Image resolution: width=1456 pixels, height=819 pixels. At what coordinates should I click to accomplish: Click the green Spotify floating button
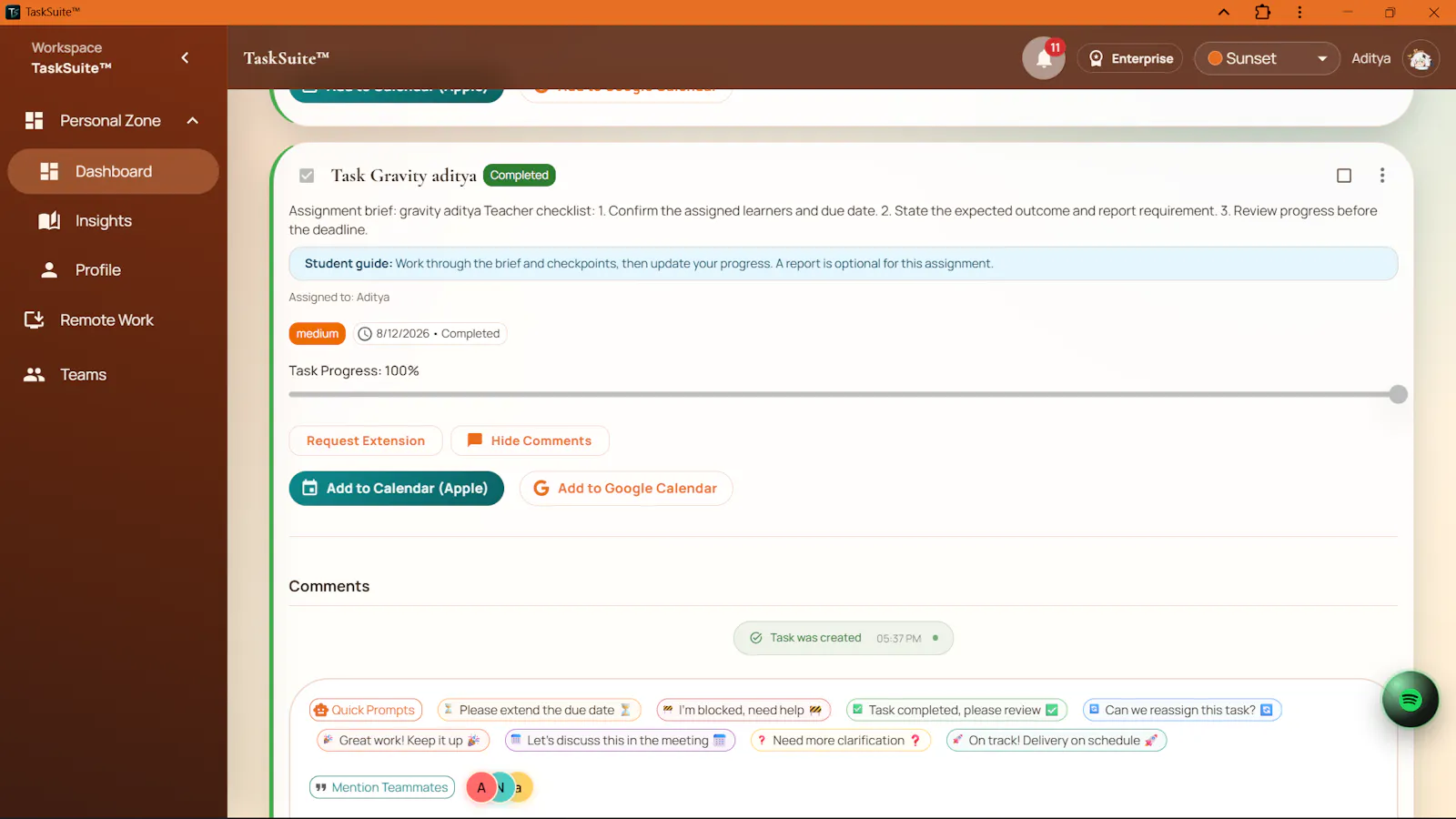point(1410,699)
